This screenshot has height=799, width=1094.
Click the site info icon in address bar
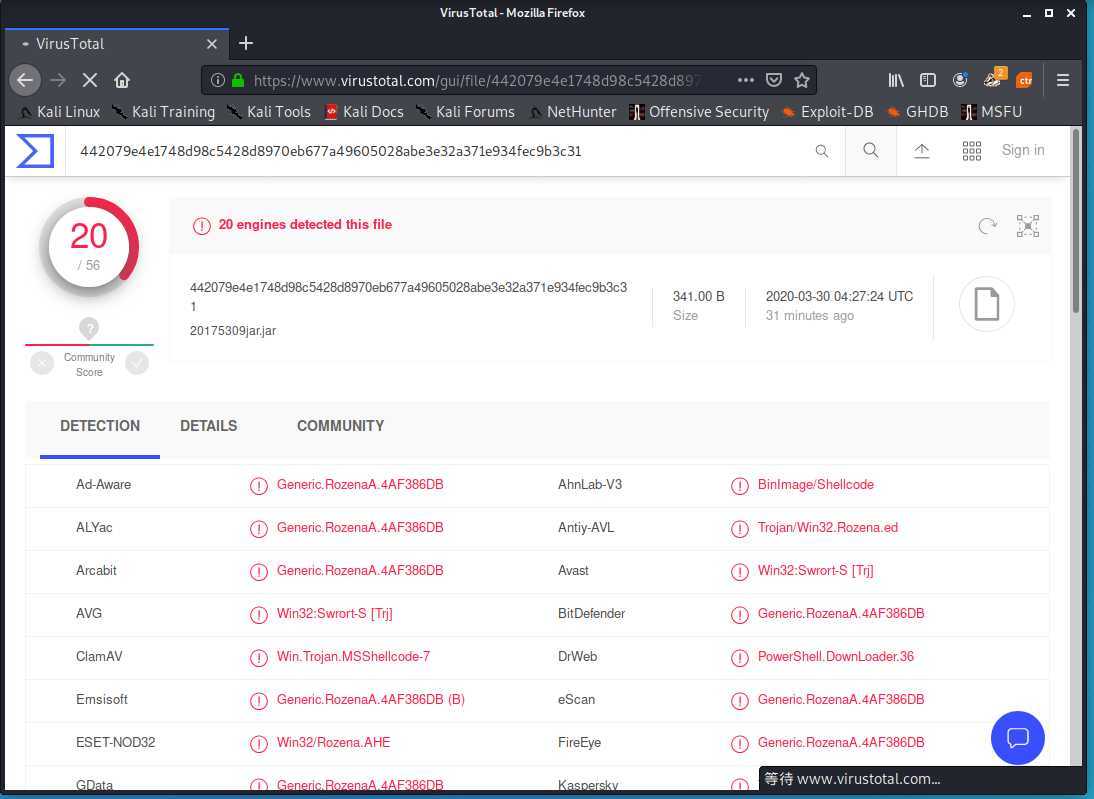click(218, 80)
